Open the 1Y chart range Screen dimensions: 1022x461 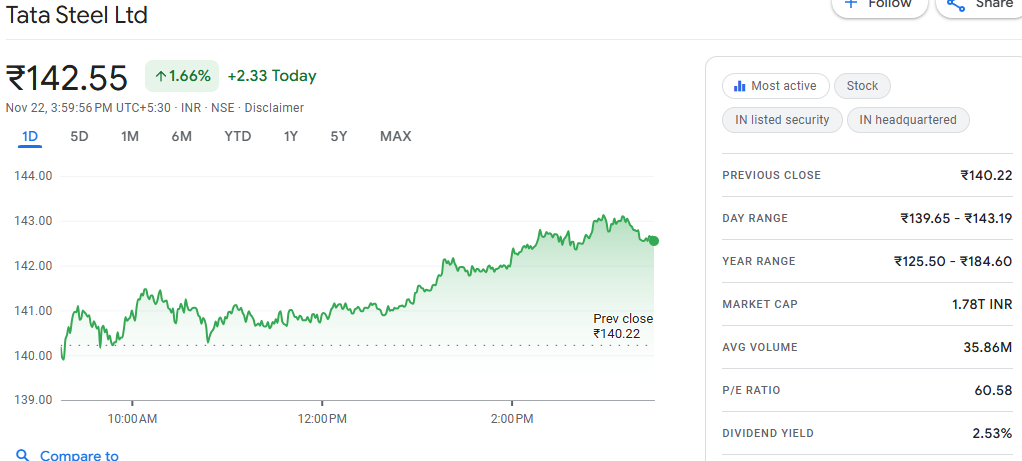(x=291, y=136)
